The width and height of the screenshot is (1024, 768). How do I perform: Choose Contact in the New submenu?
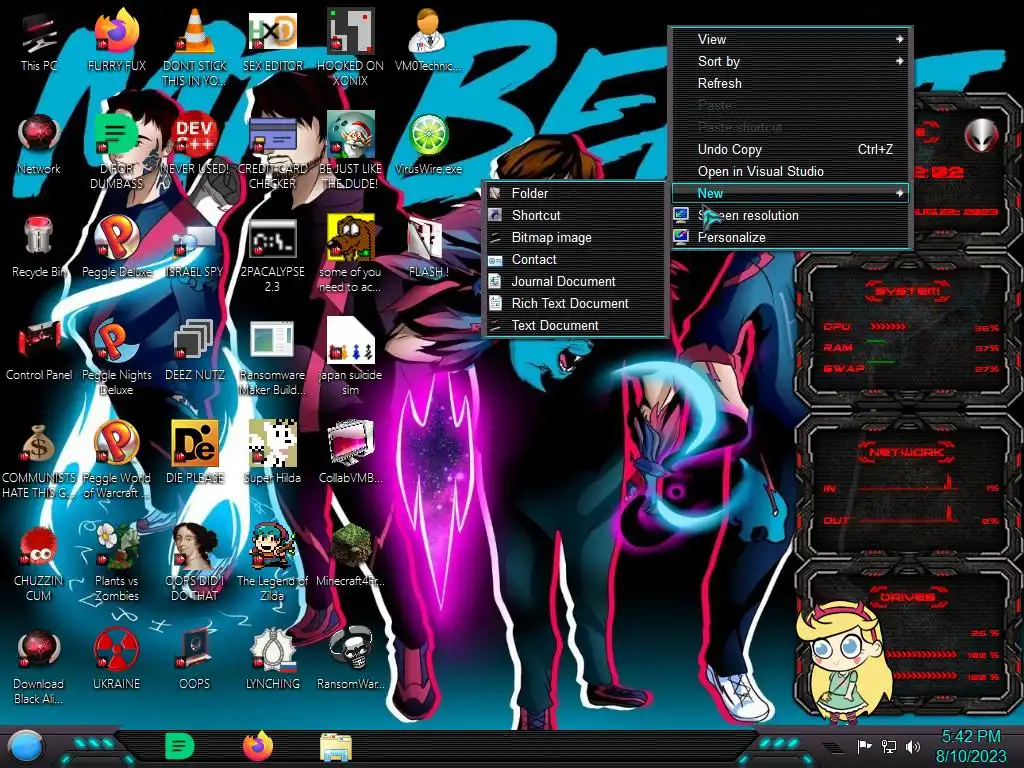click(575, 259)
